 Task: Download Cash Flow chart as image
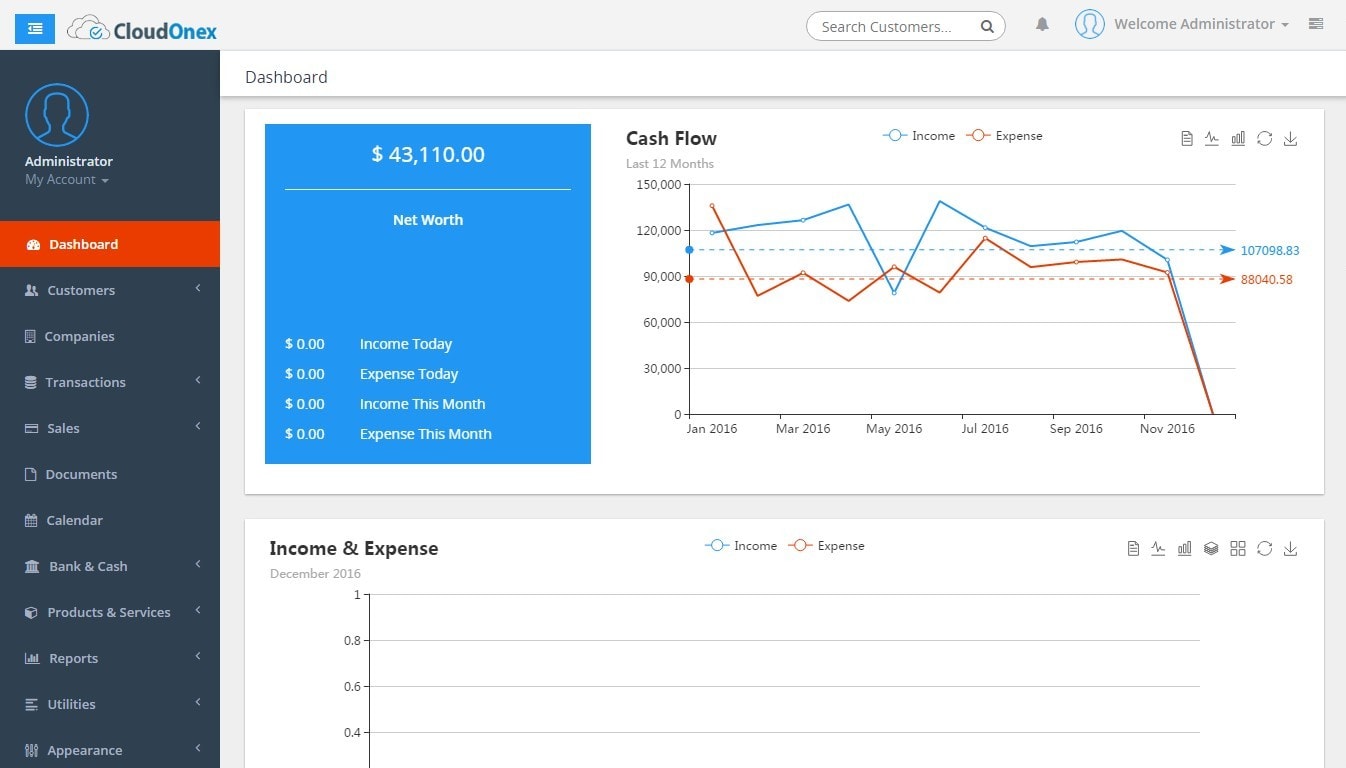(x=1290, y=139)
